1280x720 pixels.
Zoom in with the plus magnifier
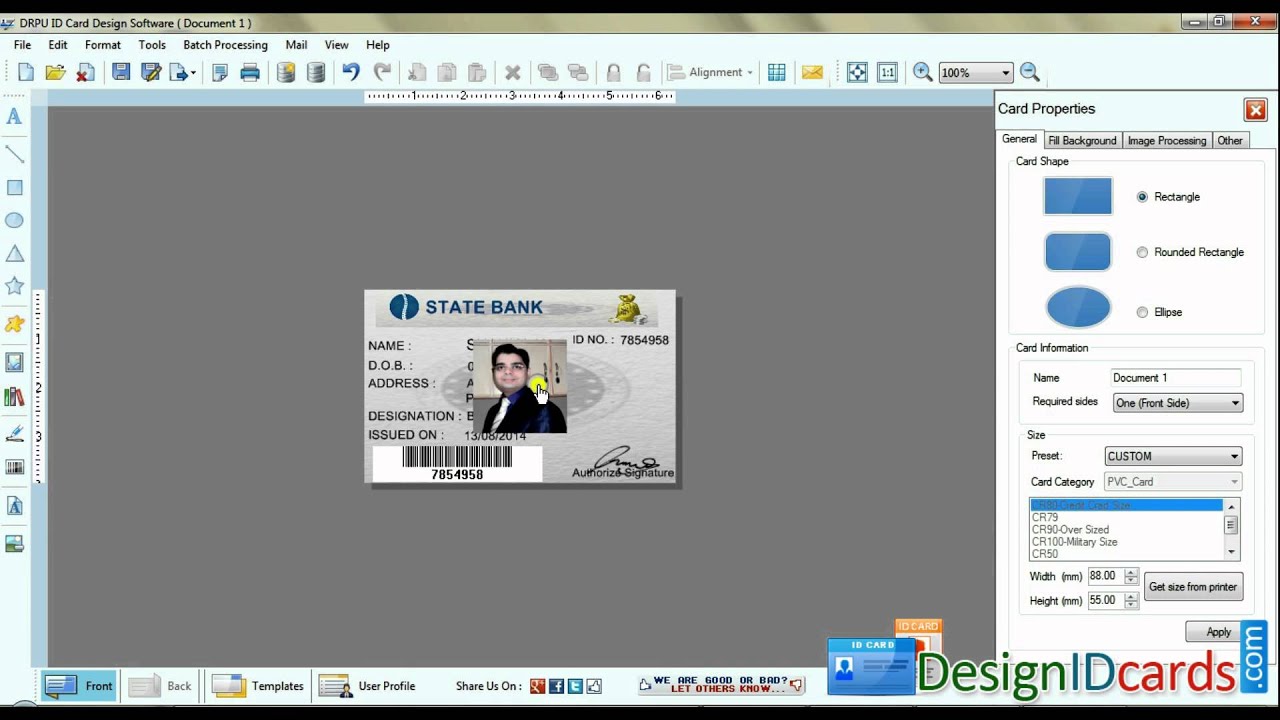click(x=923, y=72)
